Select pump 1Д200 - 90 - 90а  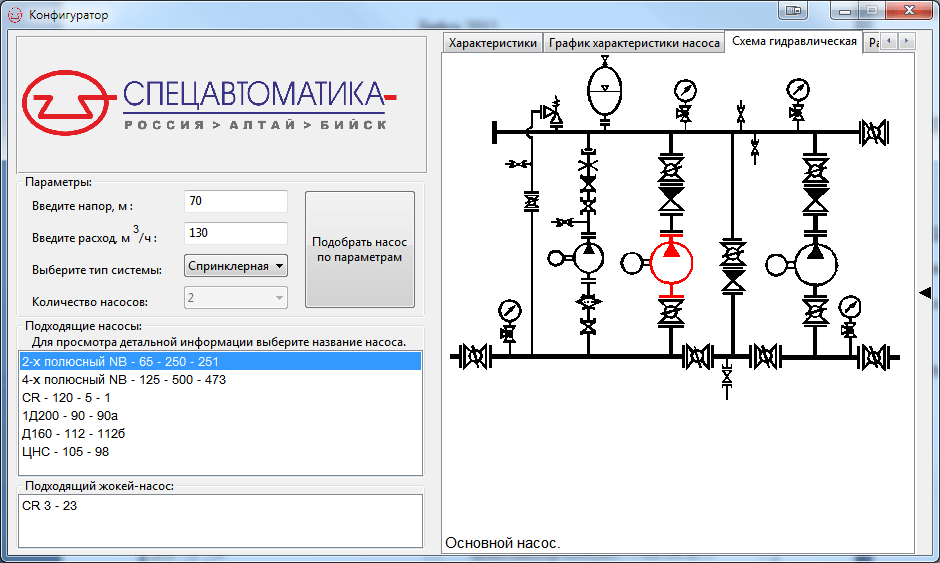[221, 416]
